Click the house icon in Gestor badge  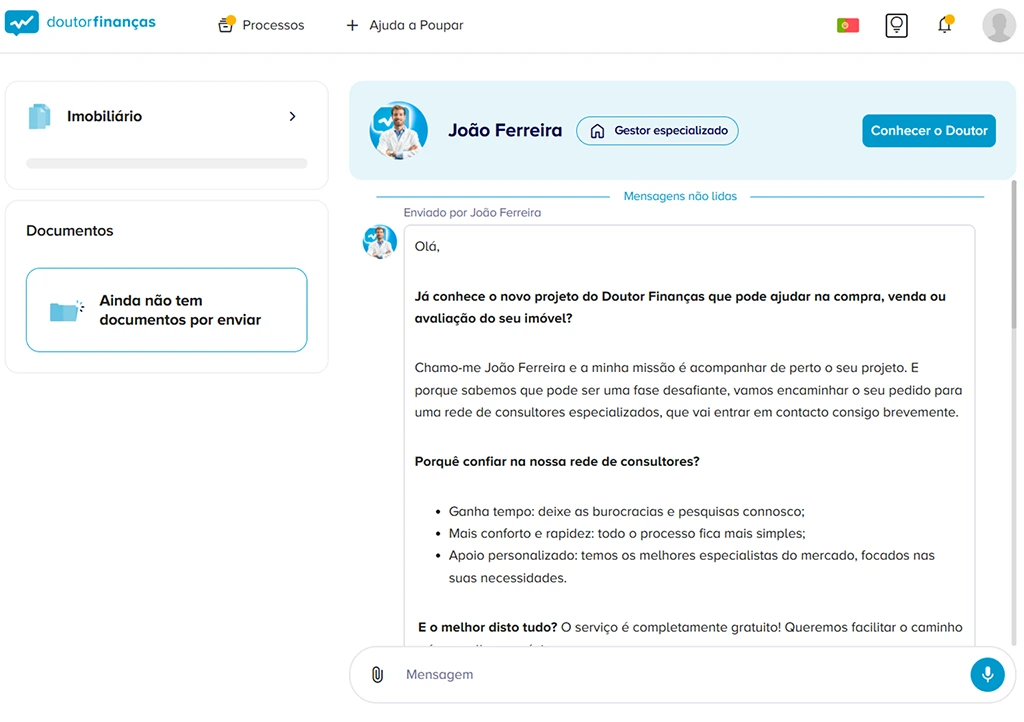pos(597,131)
